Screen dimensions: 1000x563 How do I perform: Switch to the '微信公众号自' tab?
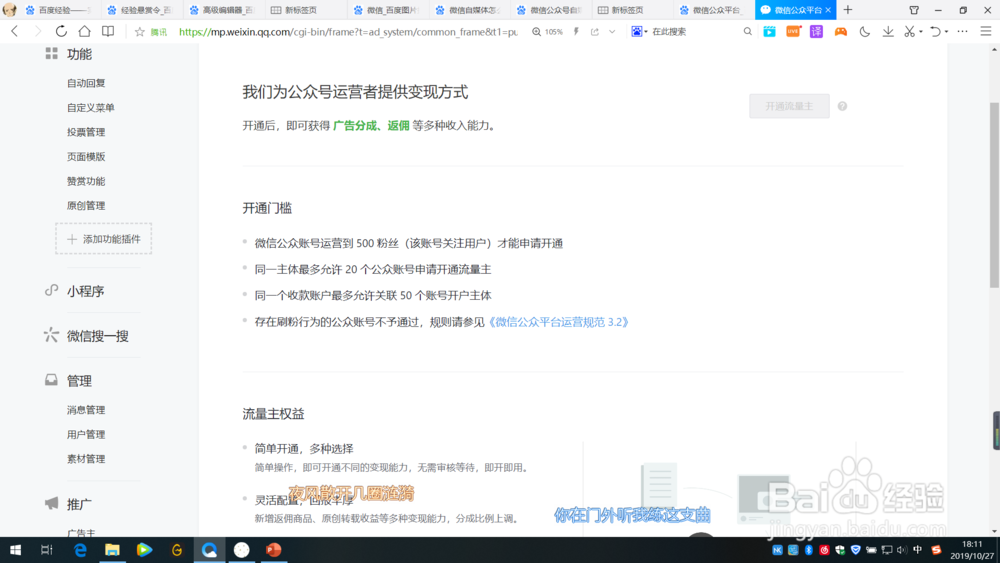coord(550,10)
